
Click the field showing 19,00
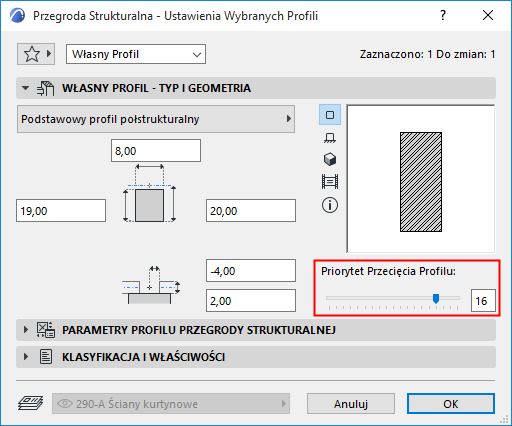click(x=61, y=211)
